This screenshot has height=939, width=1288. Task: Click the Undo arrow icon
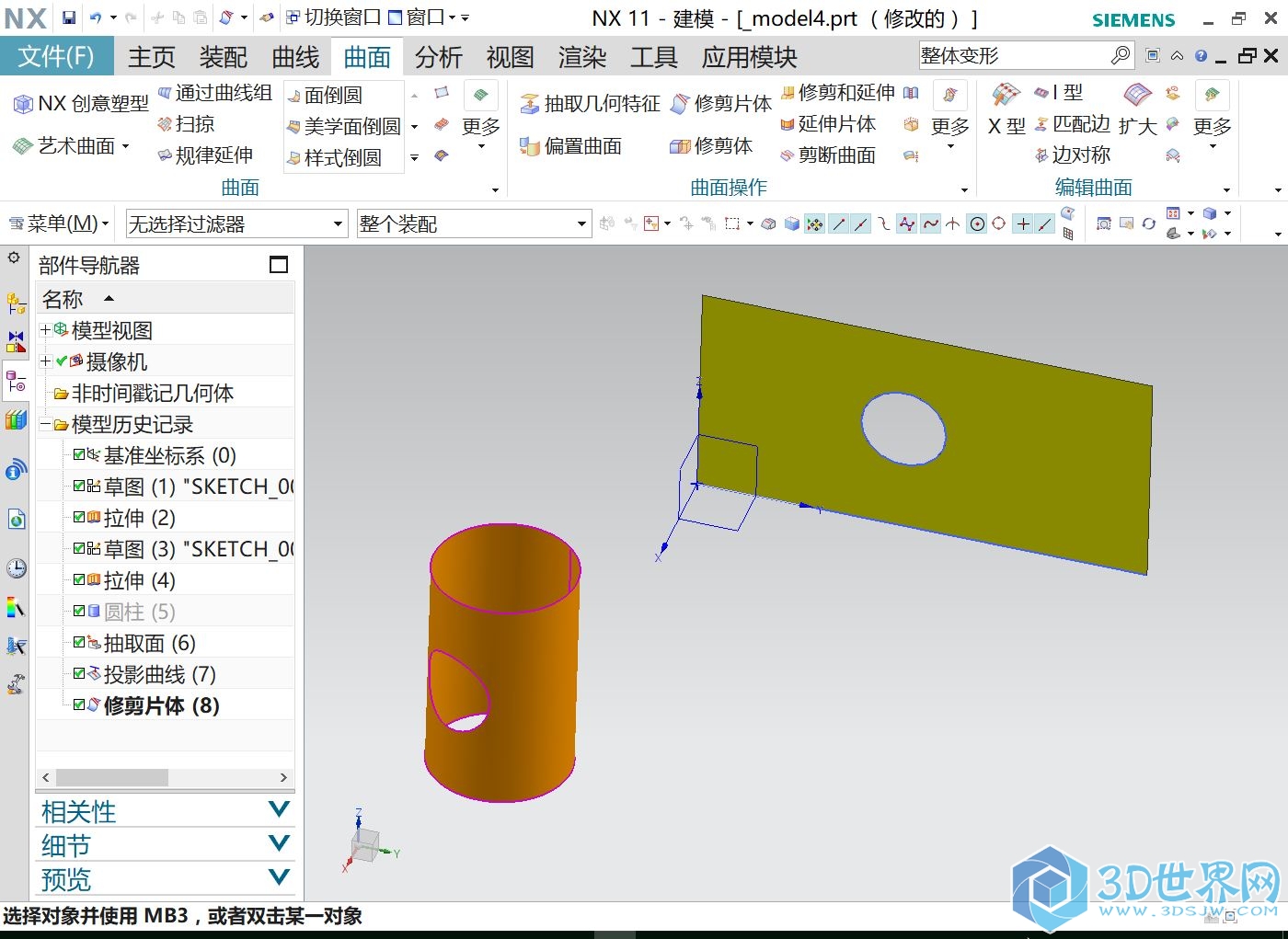(x=96, y=17)
